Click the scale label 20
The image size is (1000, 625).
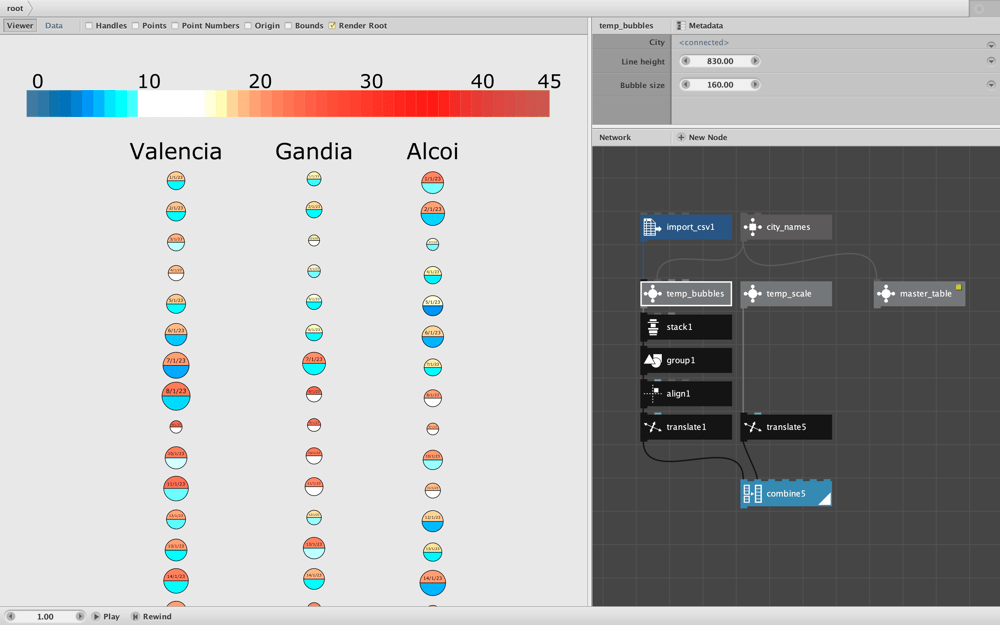coord(260,82)
